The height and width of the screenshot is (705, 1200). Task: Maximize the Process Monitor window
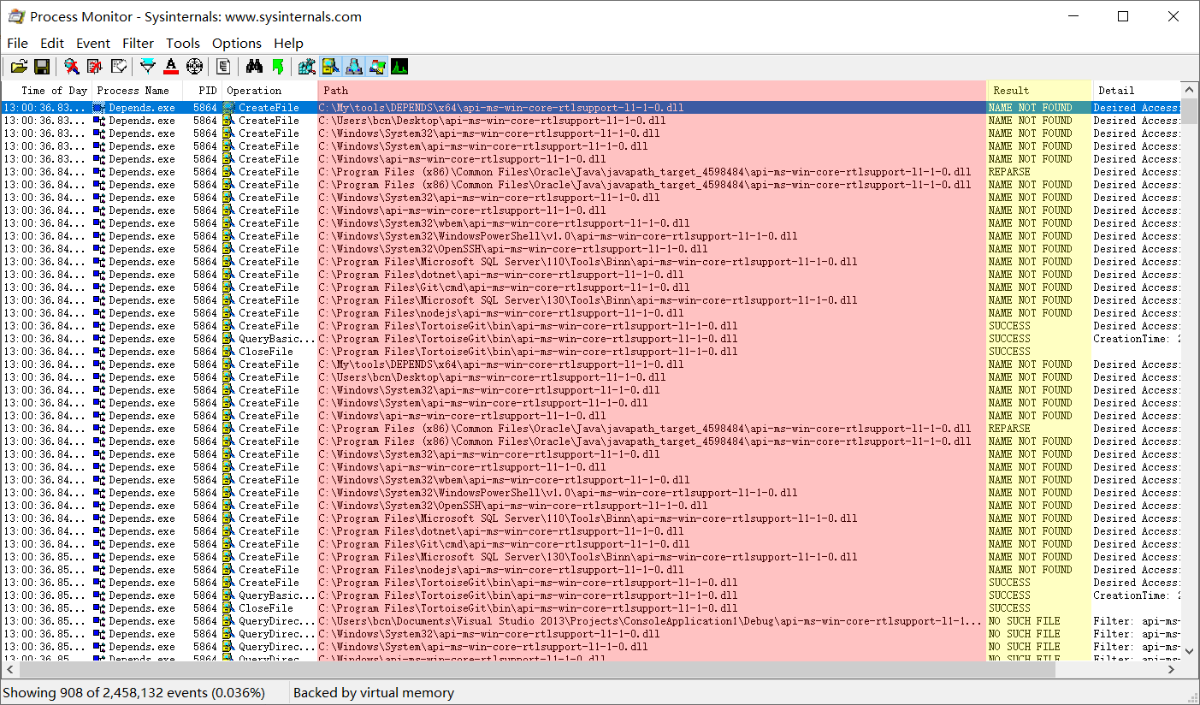coord(1122,16)
